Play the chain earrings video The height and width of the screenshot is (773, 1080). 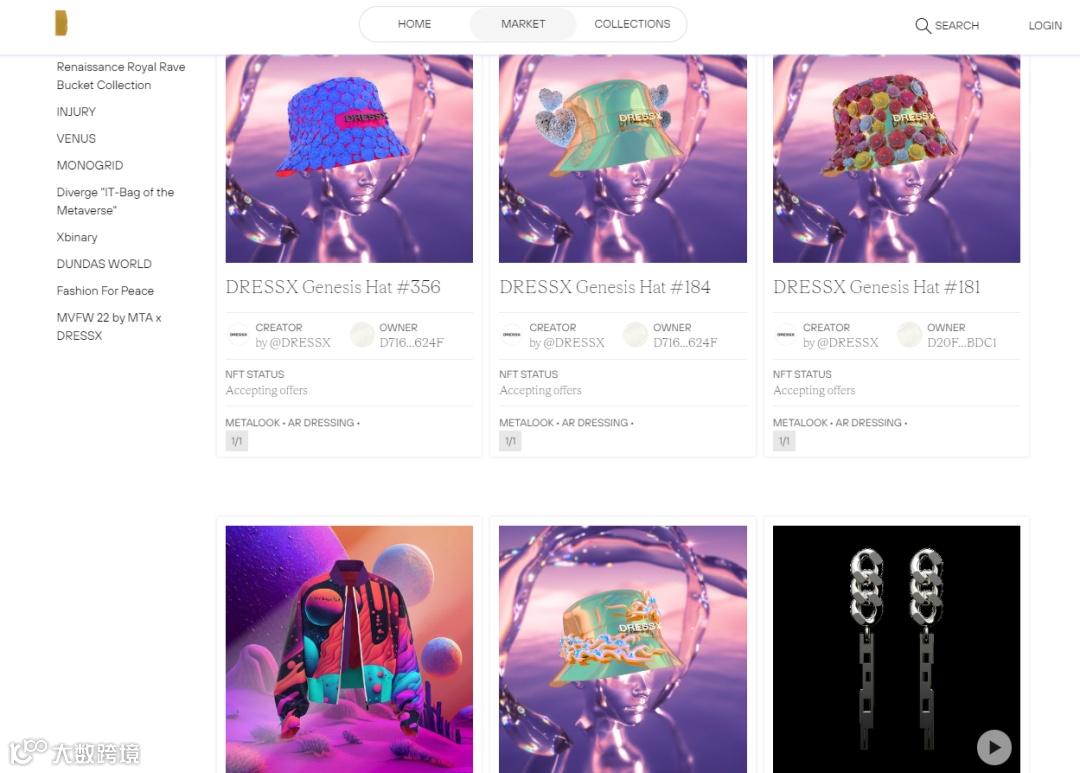click(x=994, y=747)
